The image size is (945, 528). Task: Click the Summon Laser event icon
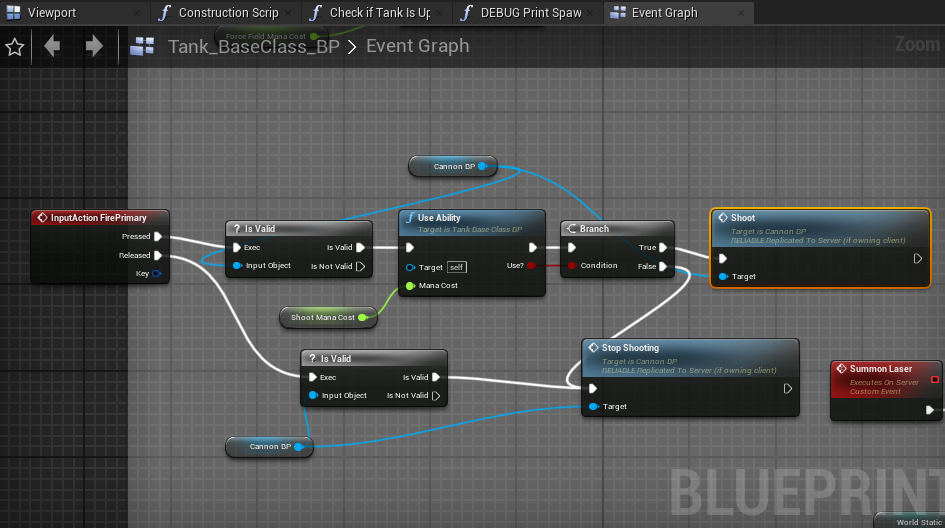point(841,368)
